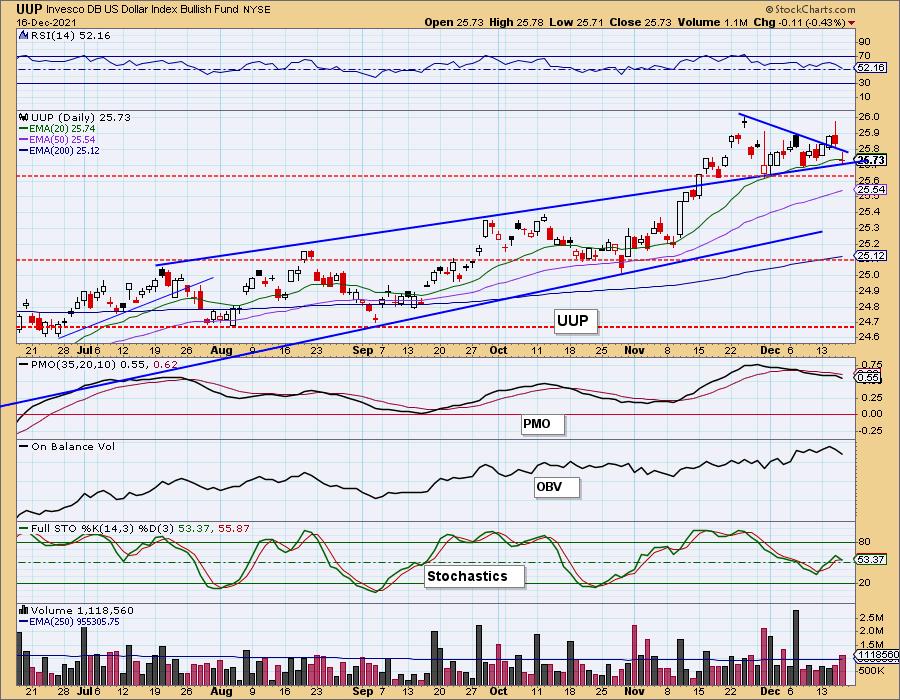Image resolution: width=900 pixels, height=700 pixels.
Task: Open the StockCharts.com copyright link
Action: click(x=809, y=9)
